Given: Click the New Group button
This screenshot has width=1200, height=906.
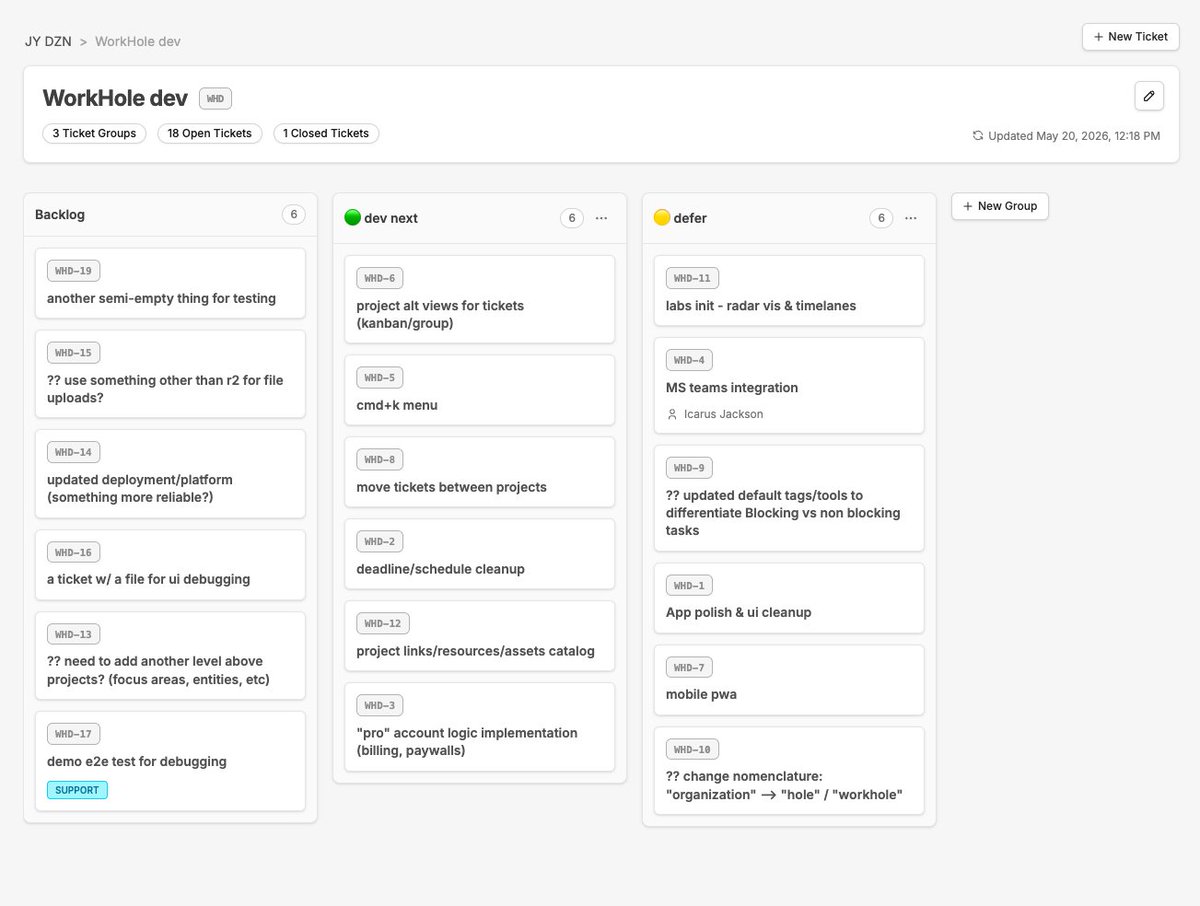Looking at the screenshot, I should (x=1000, y=206).
